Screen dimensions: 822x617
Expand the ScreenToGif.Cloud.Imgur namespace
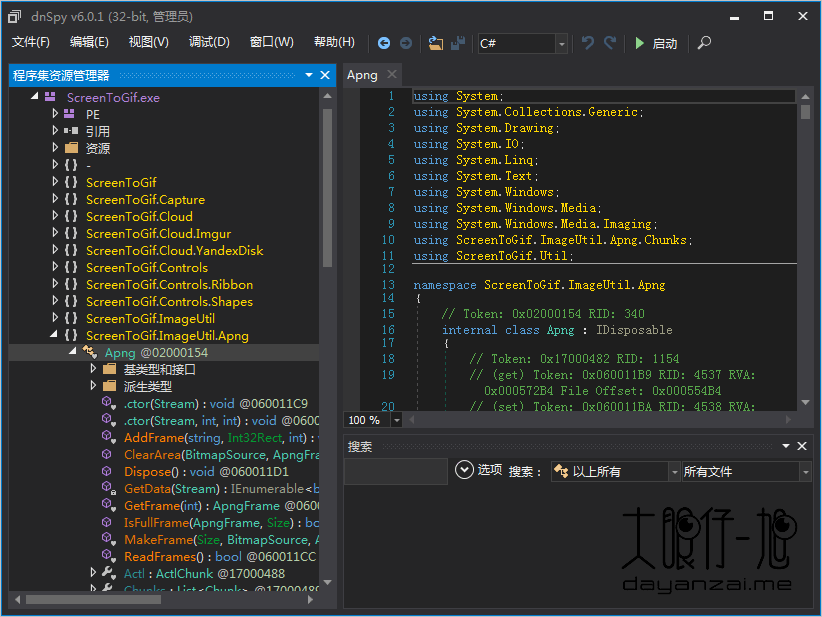pos(55,233)
